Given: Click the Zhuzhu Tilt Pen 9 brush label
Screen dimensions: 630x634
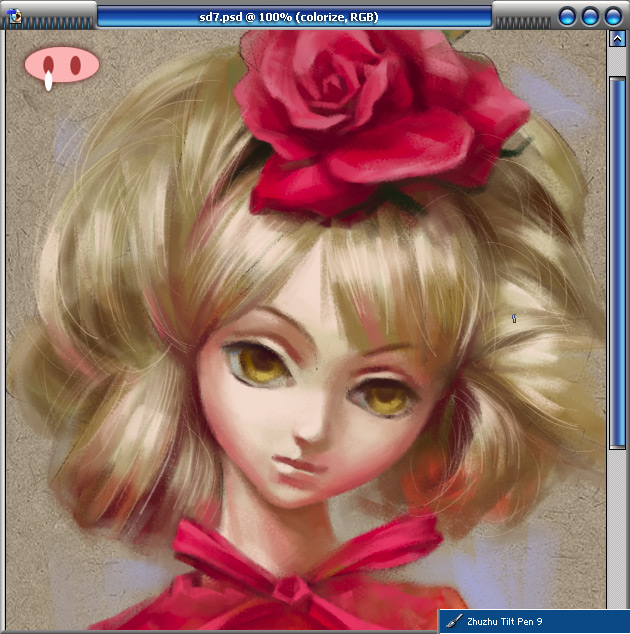Looking at the screenshot, I should [504, 621].
